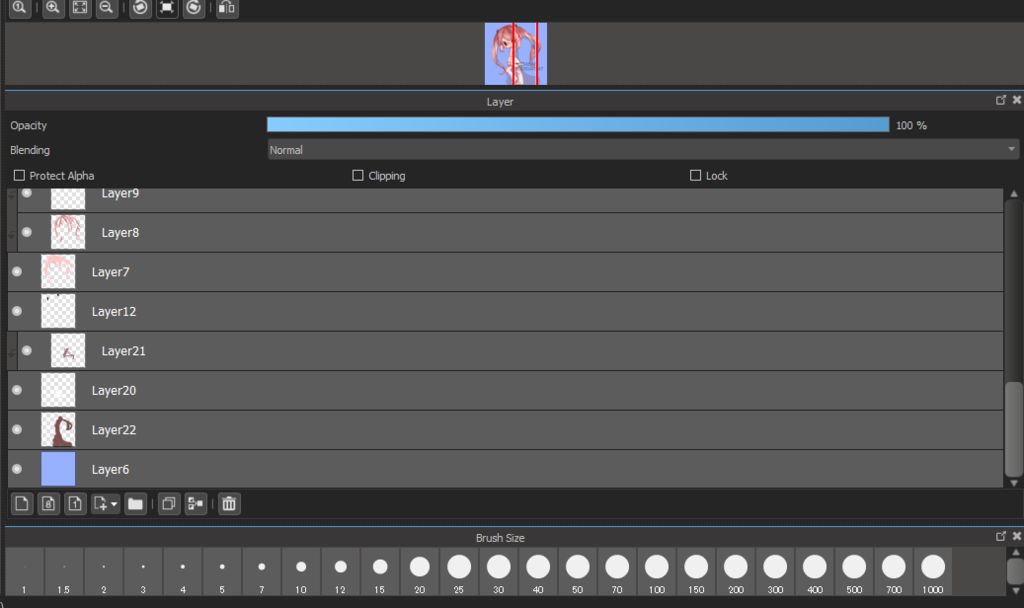The image size is (1024, 608).
Task: Rotate the canvas view right
Action: pyautogui.click(x=193, y=8)
